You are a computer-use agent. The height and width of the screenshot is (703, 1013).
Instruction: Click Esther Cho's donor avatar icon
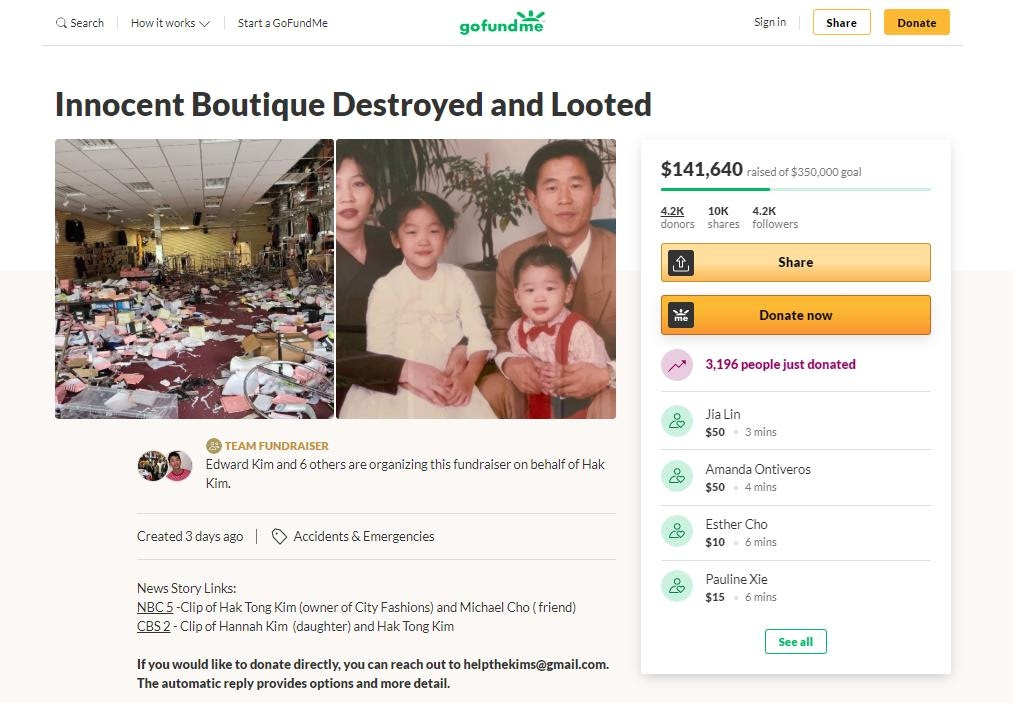tap(677, 531)
